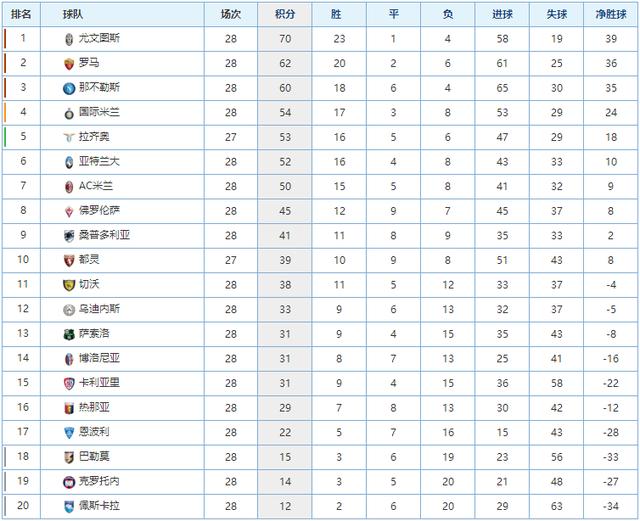
Task: Sort table by 积分 points column header
Action: 284,15
